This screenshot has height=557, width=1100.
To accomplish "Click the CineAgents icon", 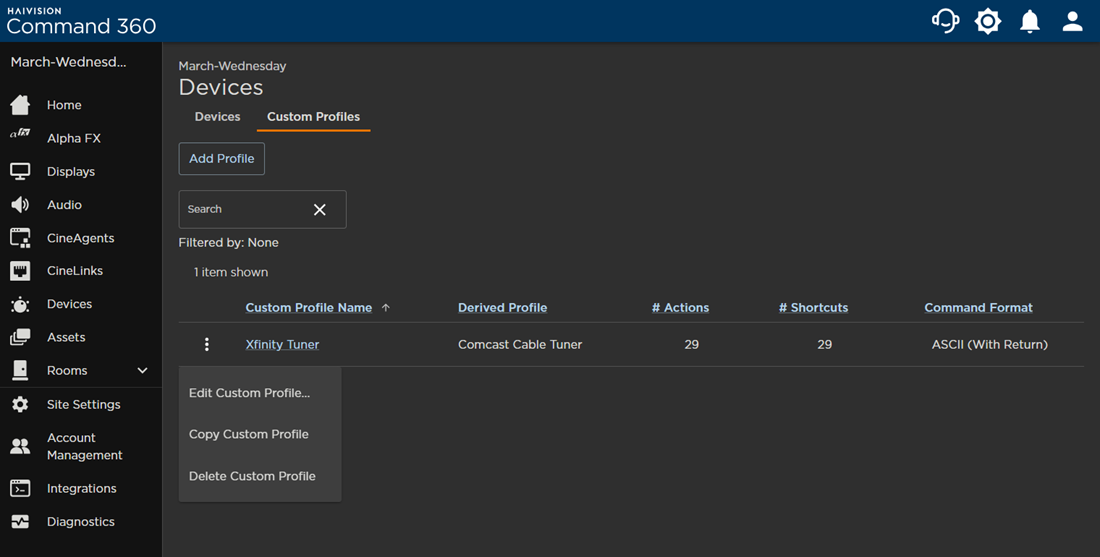I will pyautogui.click(x=20, y=238).
